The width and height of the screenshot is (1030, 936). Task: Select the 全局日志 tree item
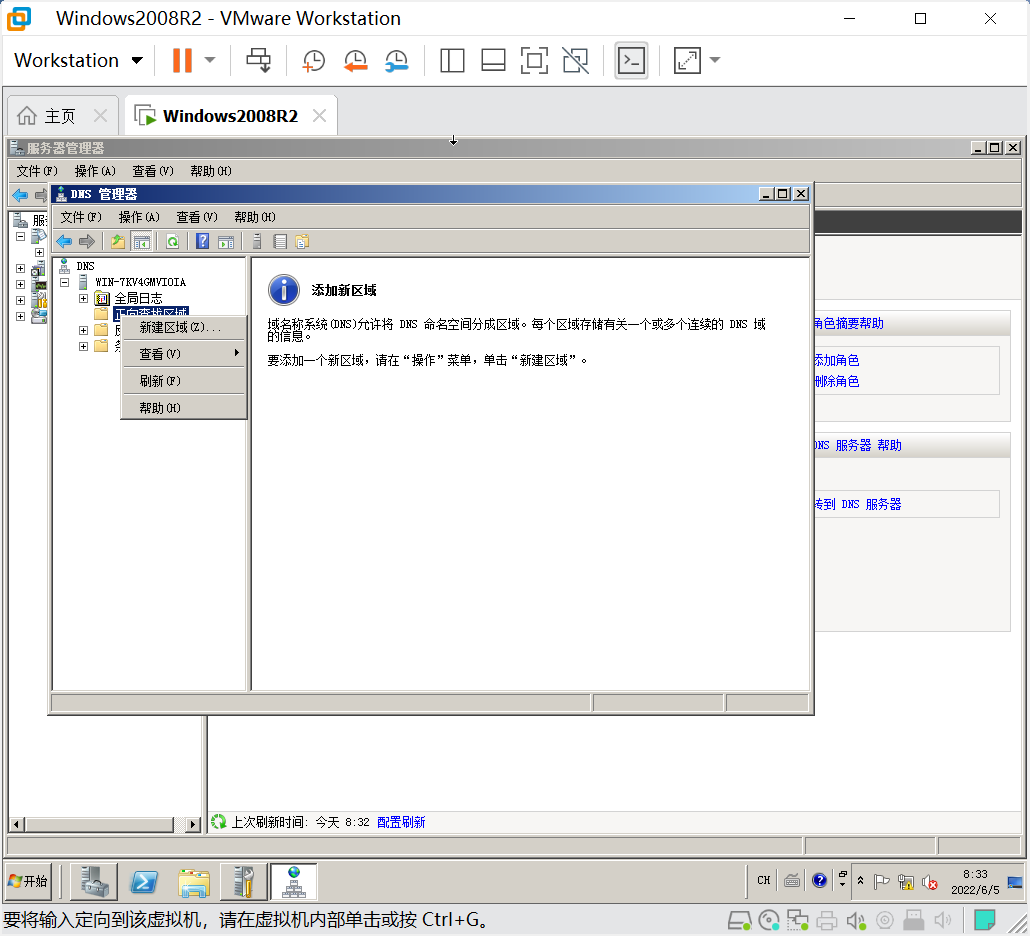pos(138,298)
